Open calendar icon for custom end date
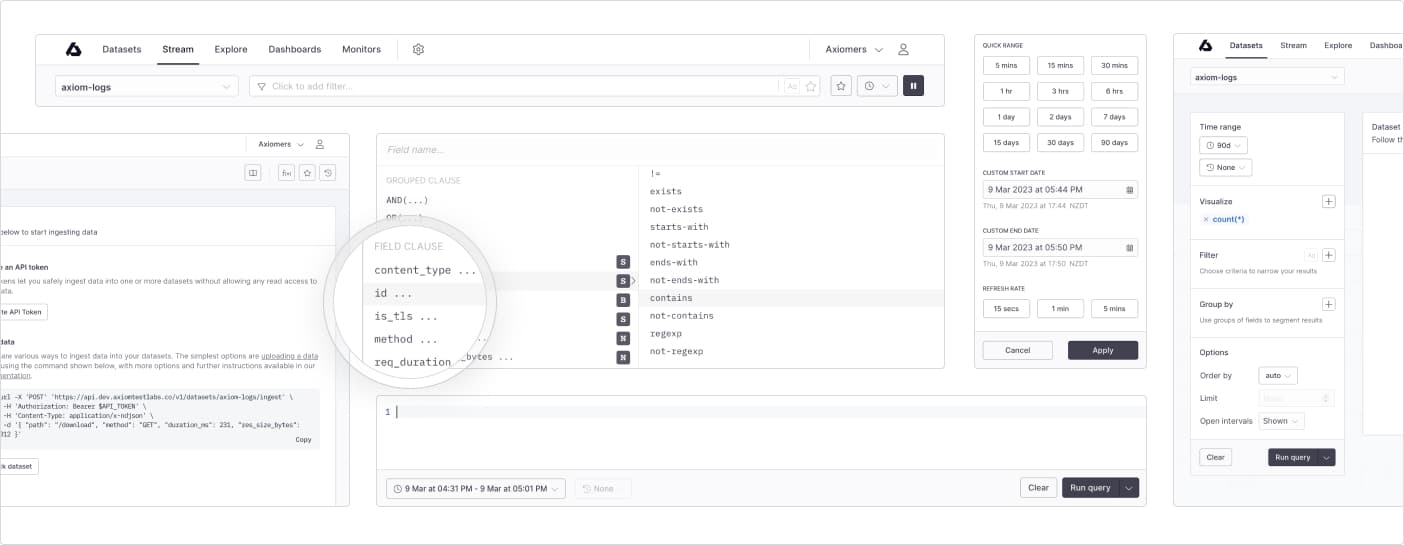 click(x=1130, y=247)
